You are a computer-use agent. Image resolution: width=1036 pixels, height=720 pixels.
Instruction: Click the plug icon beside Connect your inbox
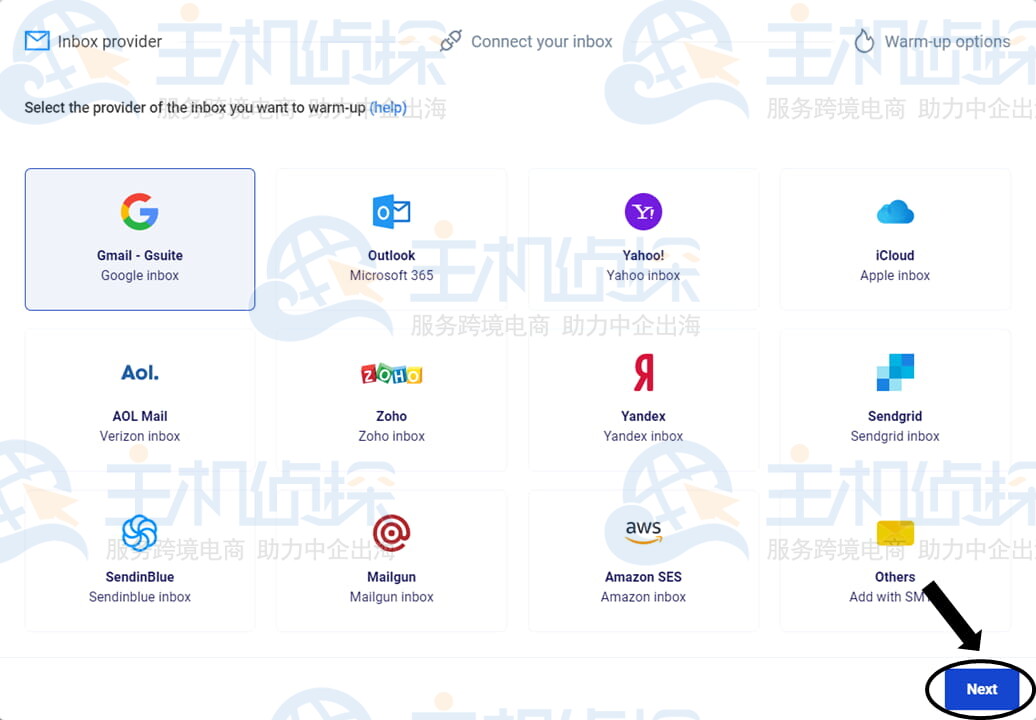[451, 41]
